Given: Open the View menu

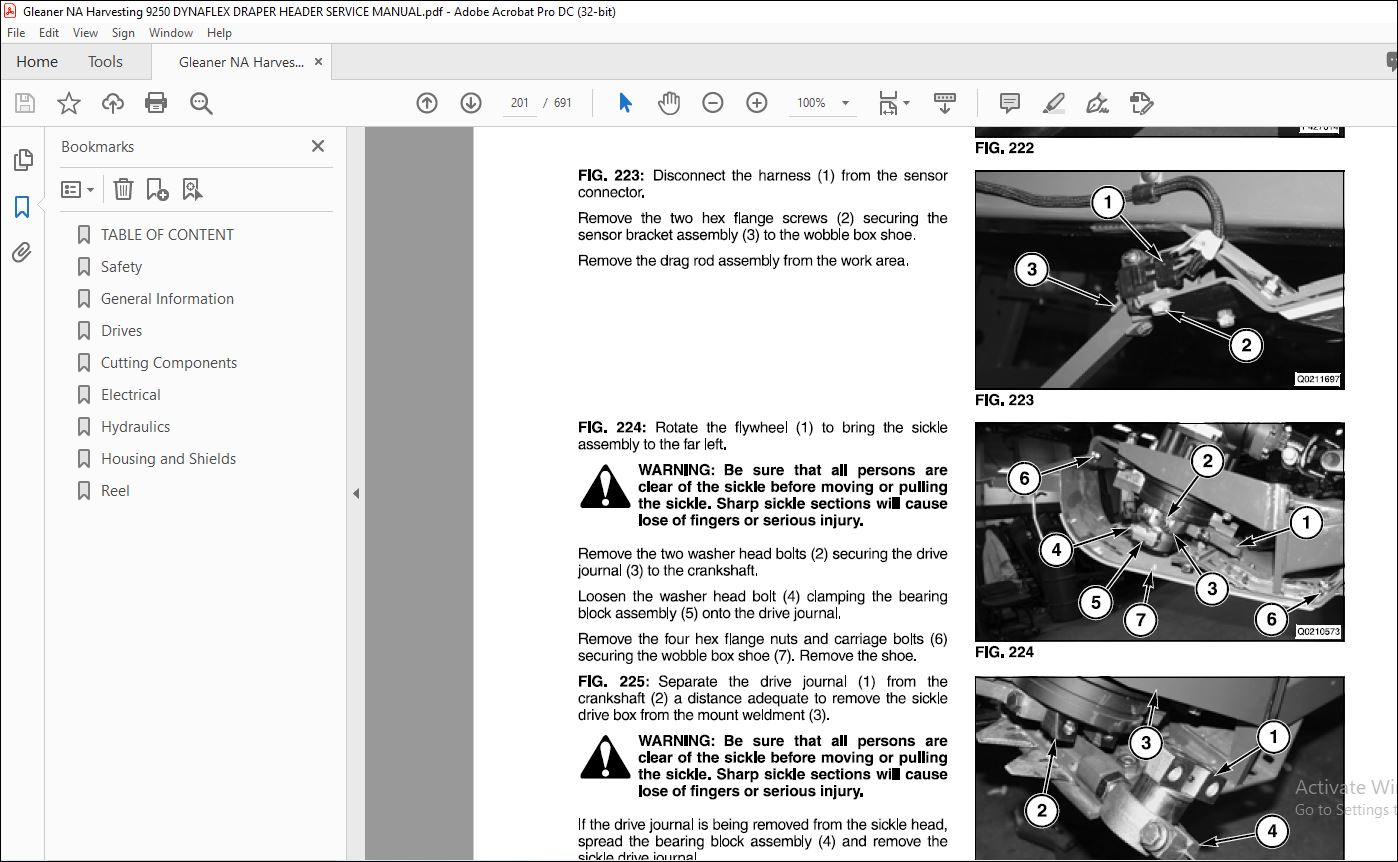Looking at the screenshot, I should tap(85, 33).
